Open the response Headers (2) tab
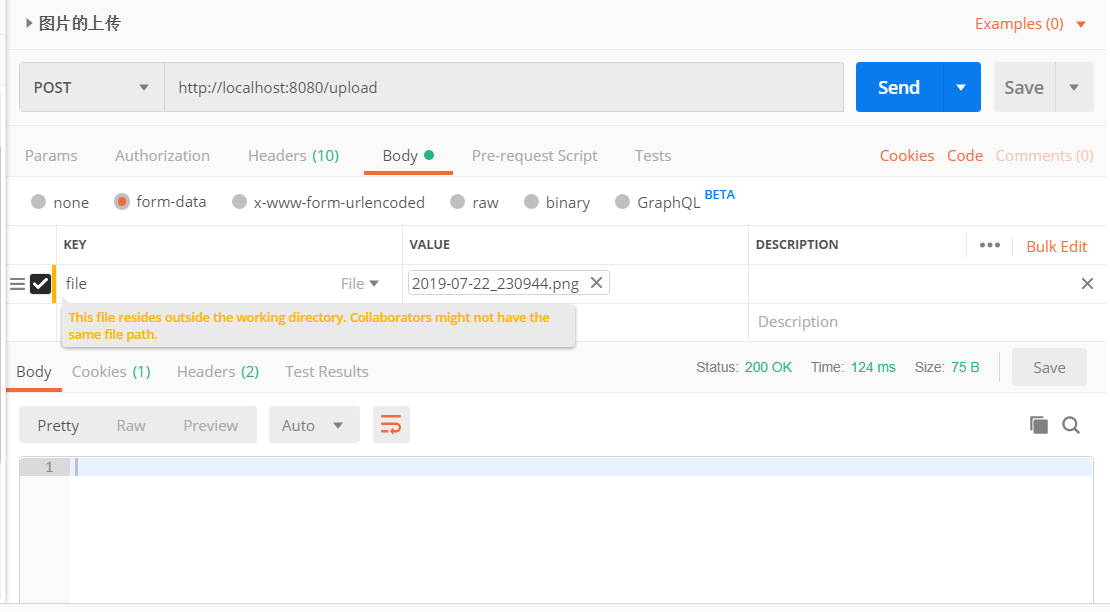The height and width of the screenshot is (612, 1110). 218,371
